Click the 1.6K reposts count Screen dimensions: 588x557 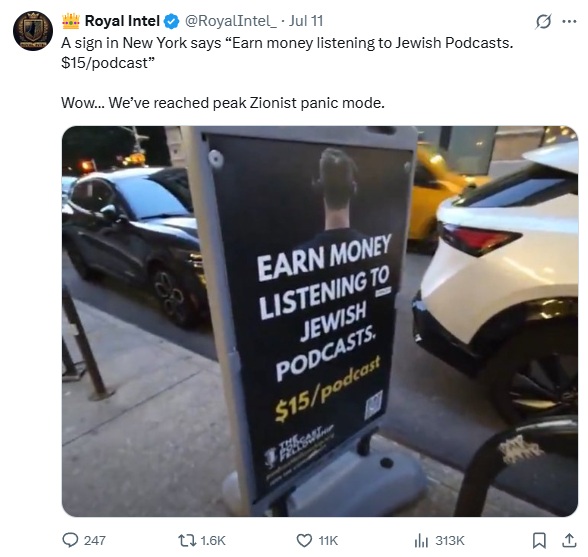point(213,540)
